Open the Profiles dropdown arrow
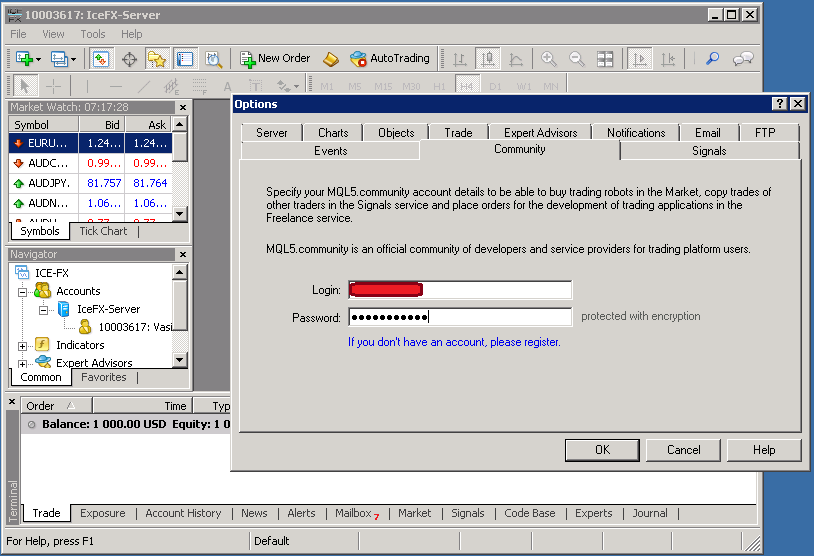This screenshot has height=556, width=814. [x=73, y=59]
